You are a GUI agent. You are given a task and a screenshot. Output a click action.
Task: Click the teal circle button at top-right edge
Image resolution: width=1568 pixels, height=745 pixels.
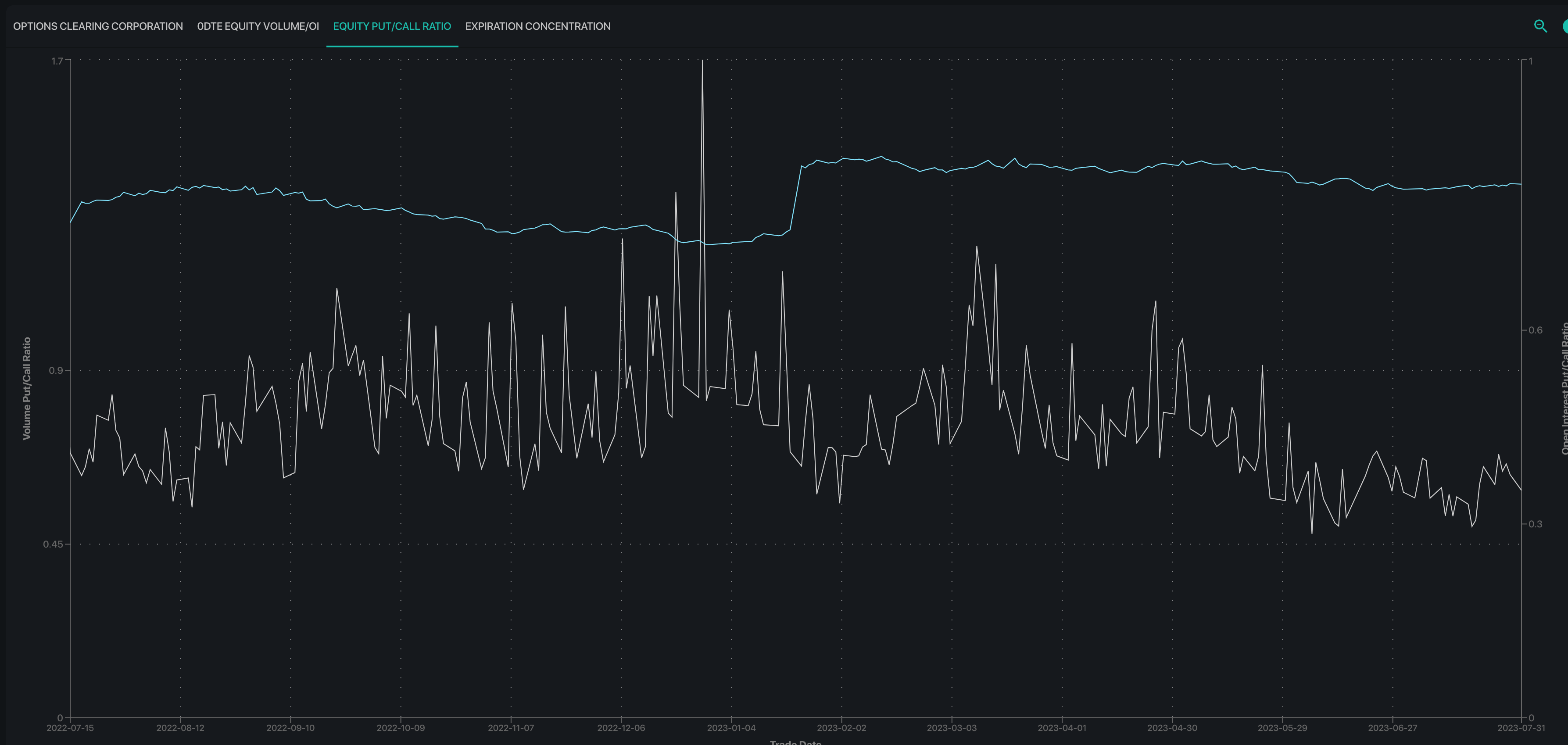tap(1564, 26)
